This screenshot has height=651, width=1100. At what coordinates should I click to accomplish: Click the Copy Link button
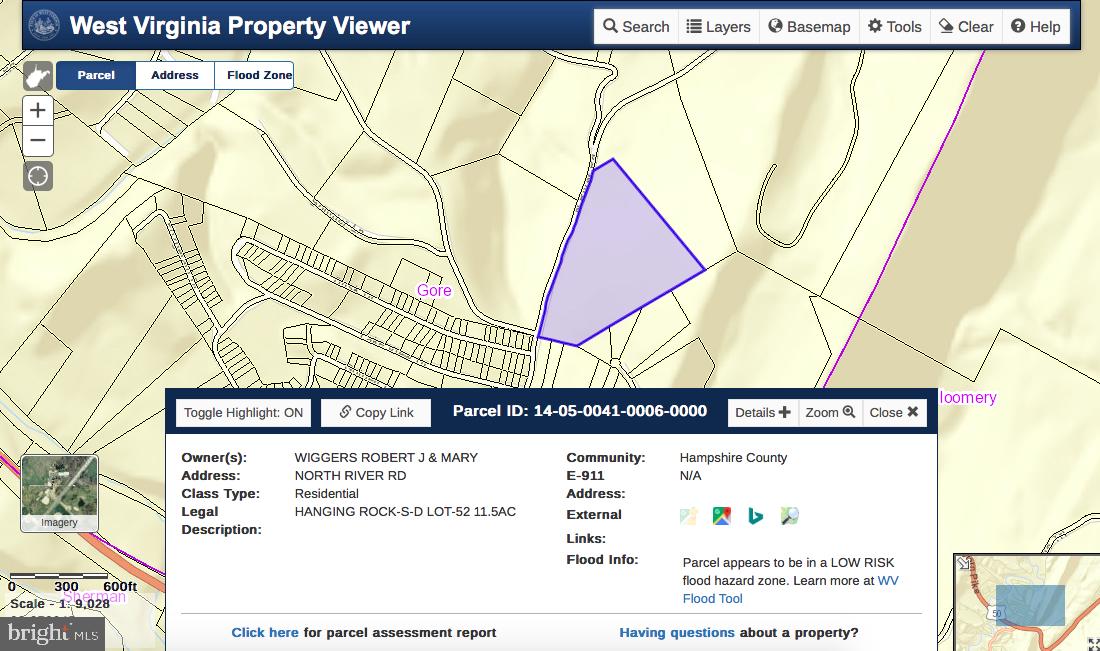pos(376,413)
